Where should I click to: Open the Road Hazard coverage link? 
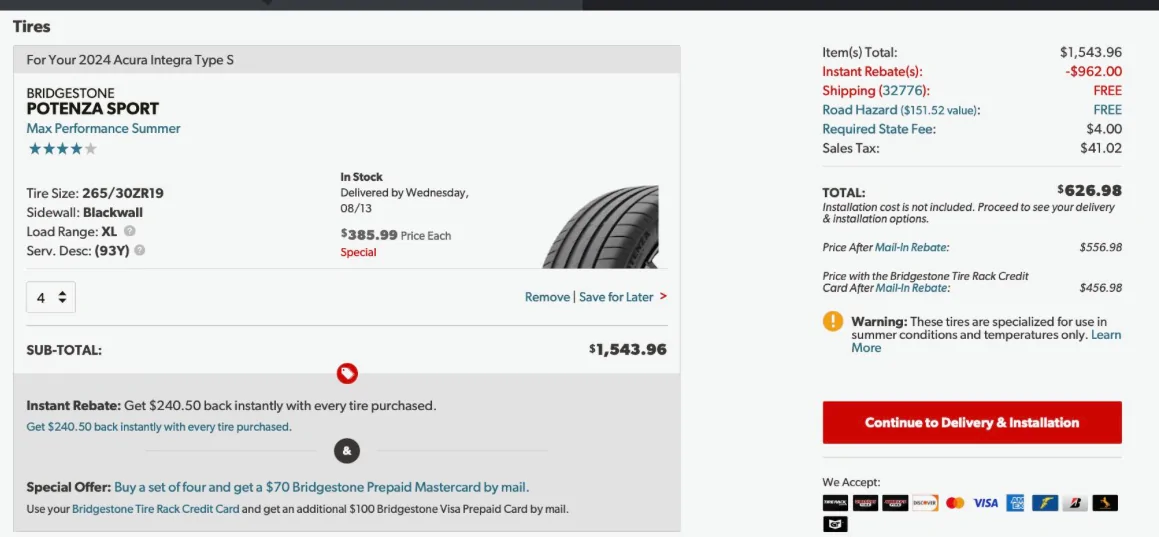859,110
